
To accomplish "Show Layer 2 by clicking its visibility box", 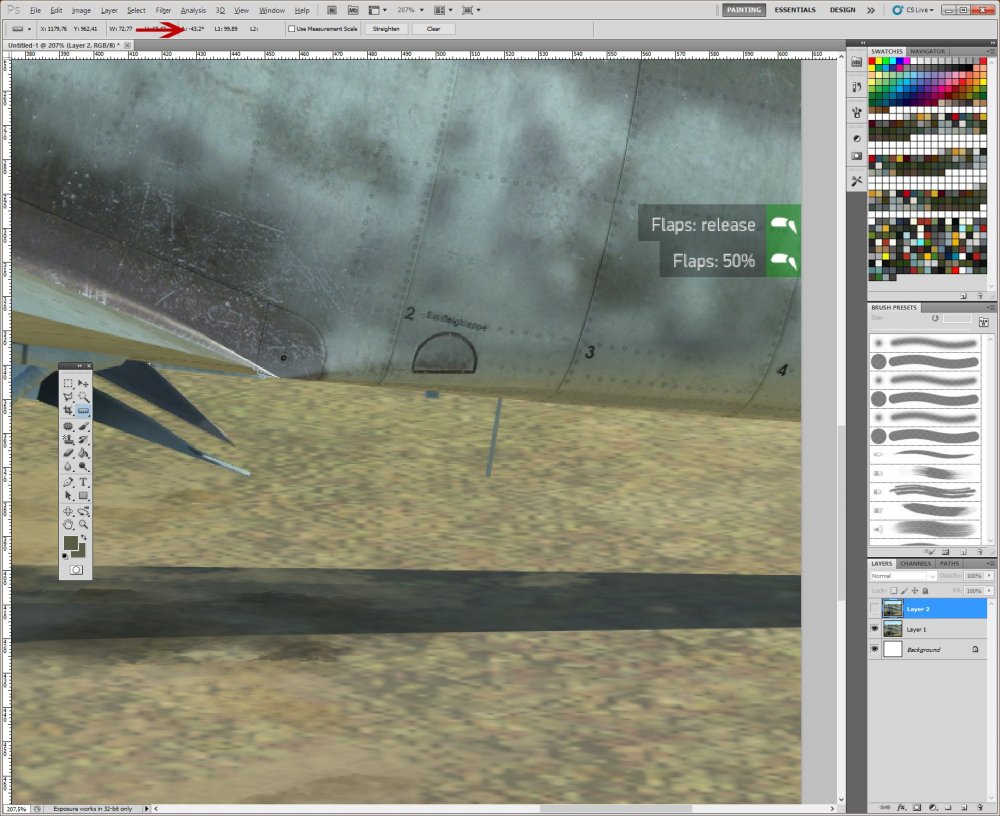I will (875, 608).
